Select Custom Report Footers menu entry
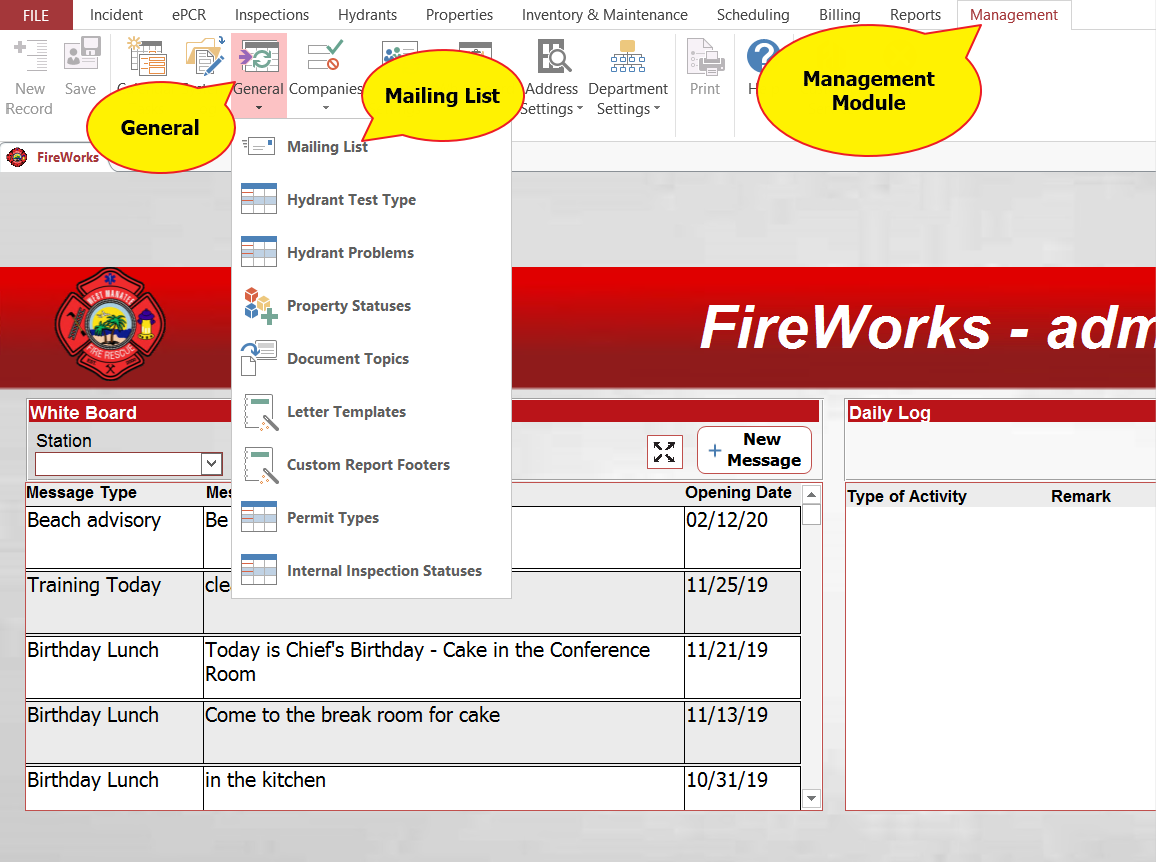 click(372, 465)
